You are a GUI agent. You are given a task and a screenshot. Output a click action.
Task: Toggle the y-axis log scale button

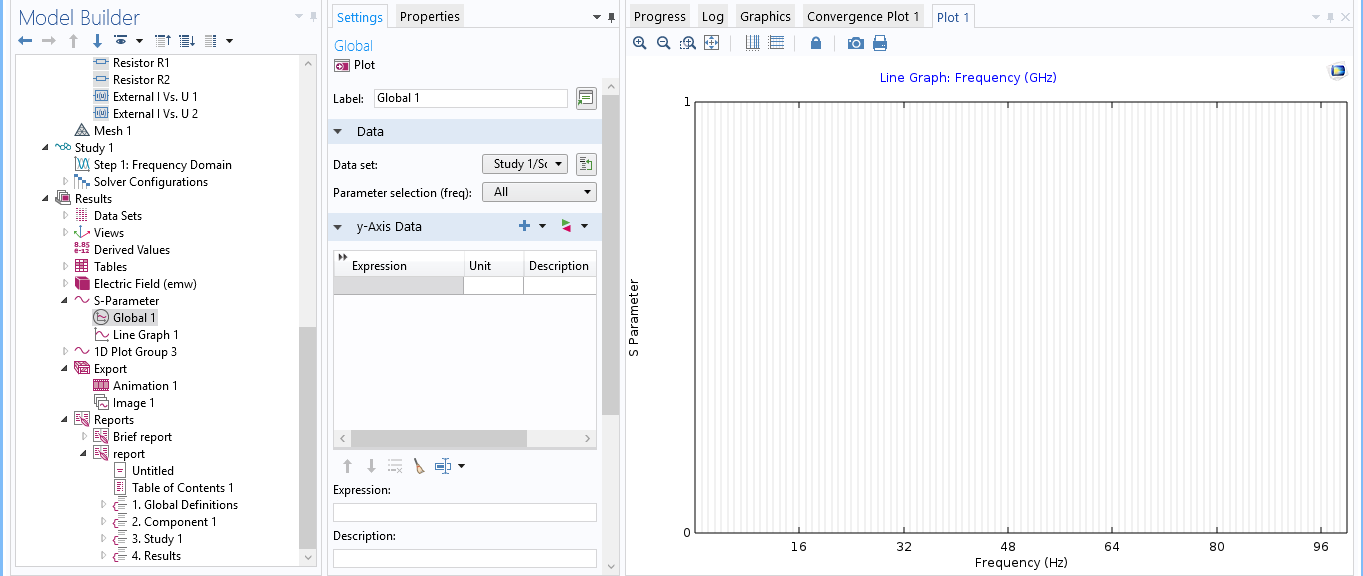[x=775, y=43]
